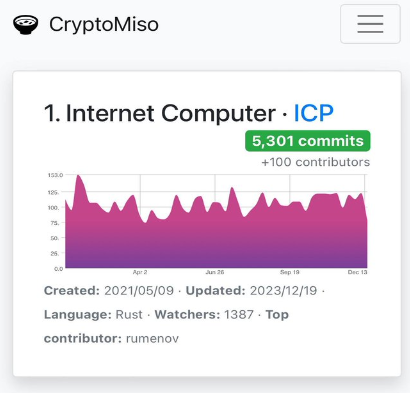The width and height of the screenshot is (410, 393).
Task: Click the 153.0 y-axis top value
Action: click(55, 175)
